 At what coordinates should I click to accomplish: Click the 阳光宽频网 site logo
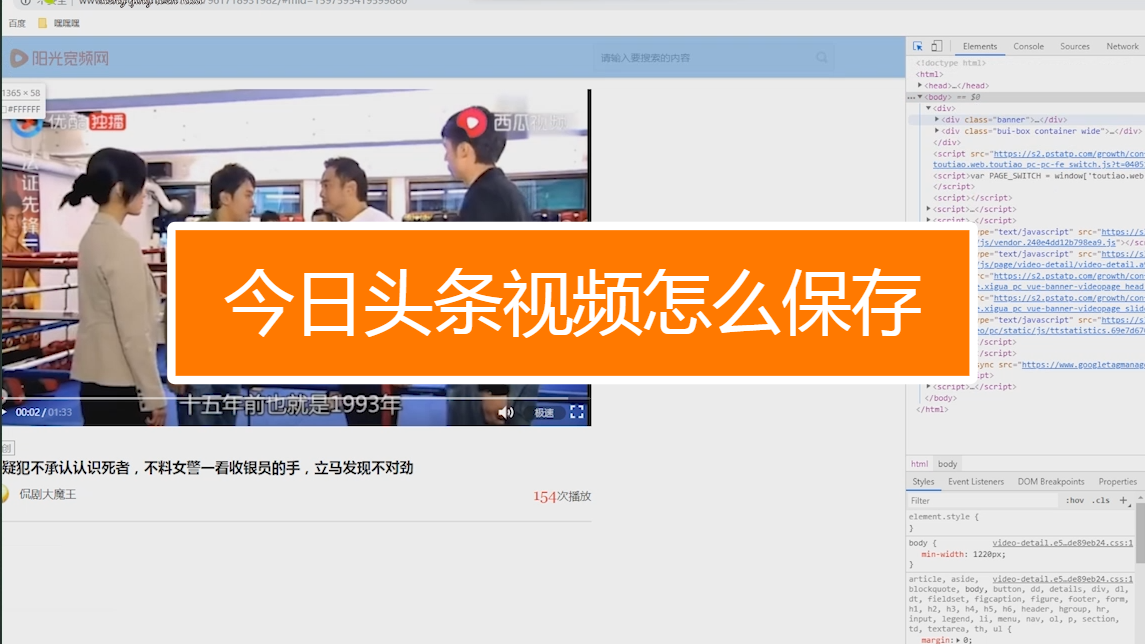tap(60, 58)
